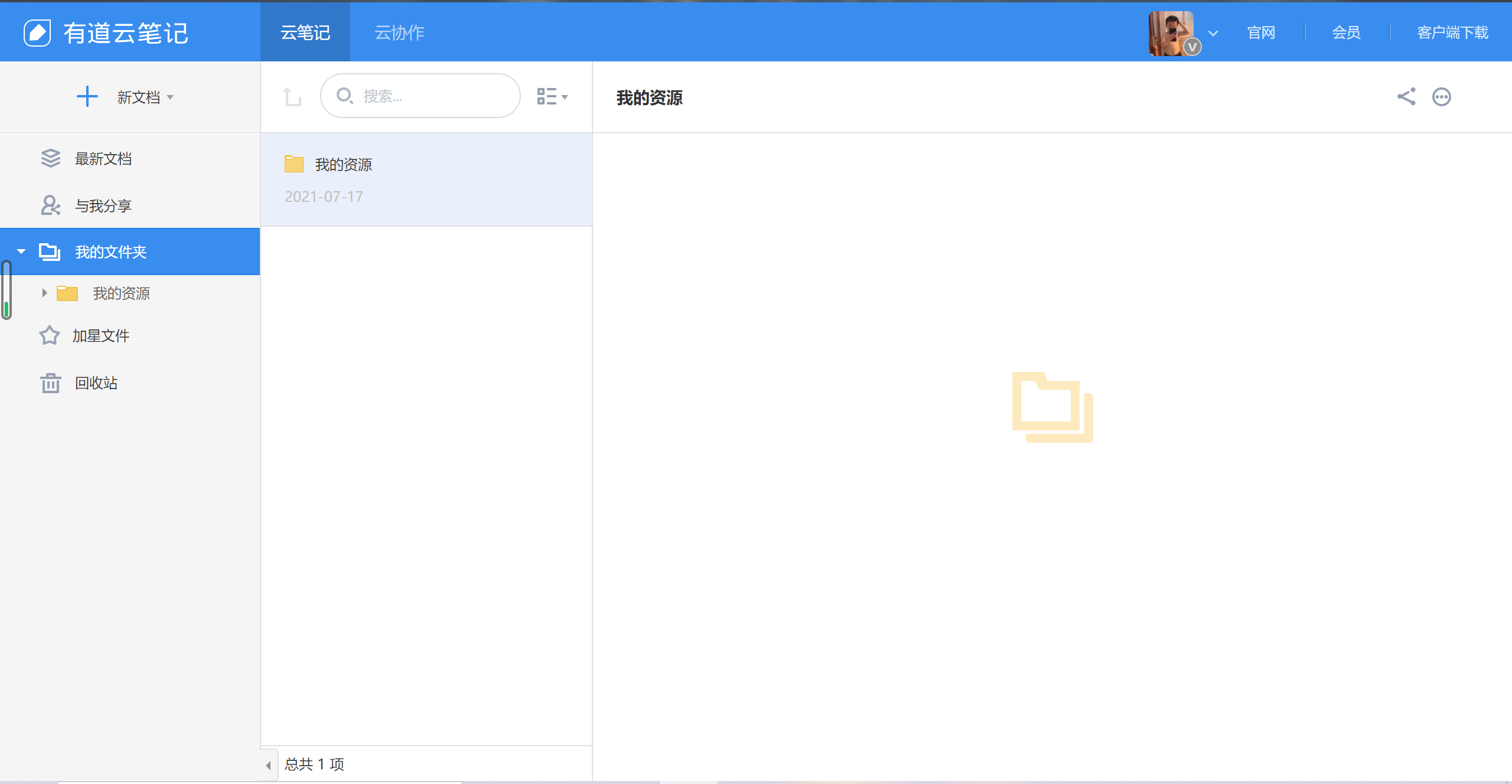The height and width of the screenshot is (784, 1512).
Task: Expand the 我的资源 sidebar tree arrow
Action: click(44, 293)
